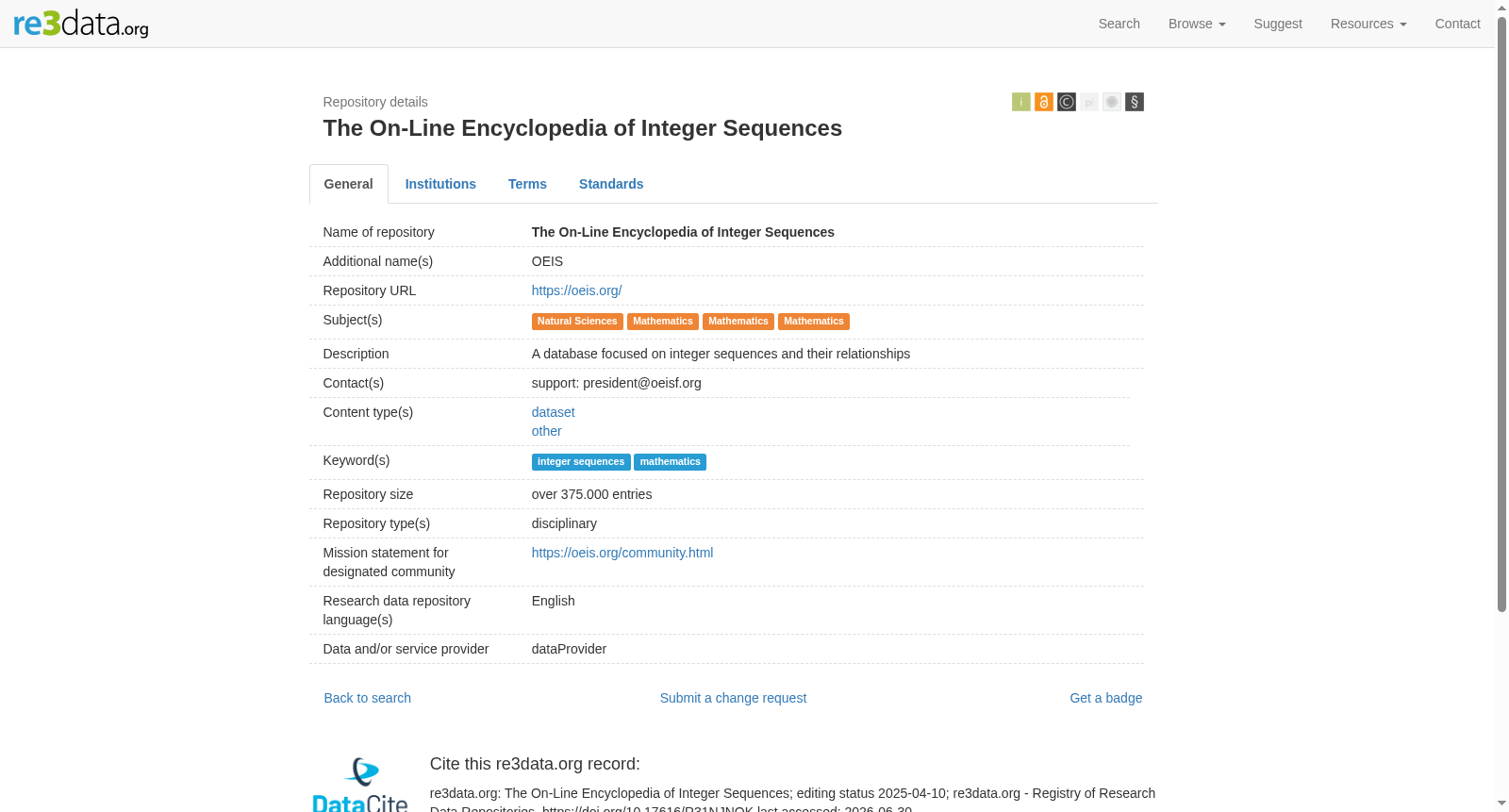Screen dimensions: 1509x812
Task: Click the 'dataProvider' value
Action: pyautogui.click(x=569, y=649)
